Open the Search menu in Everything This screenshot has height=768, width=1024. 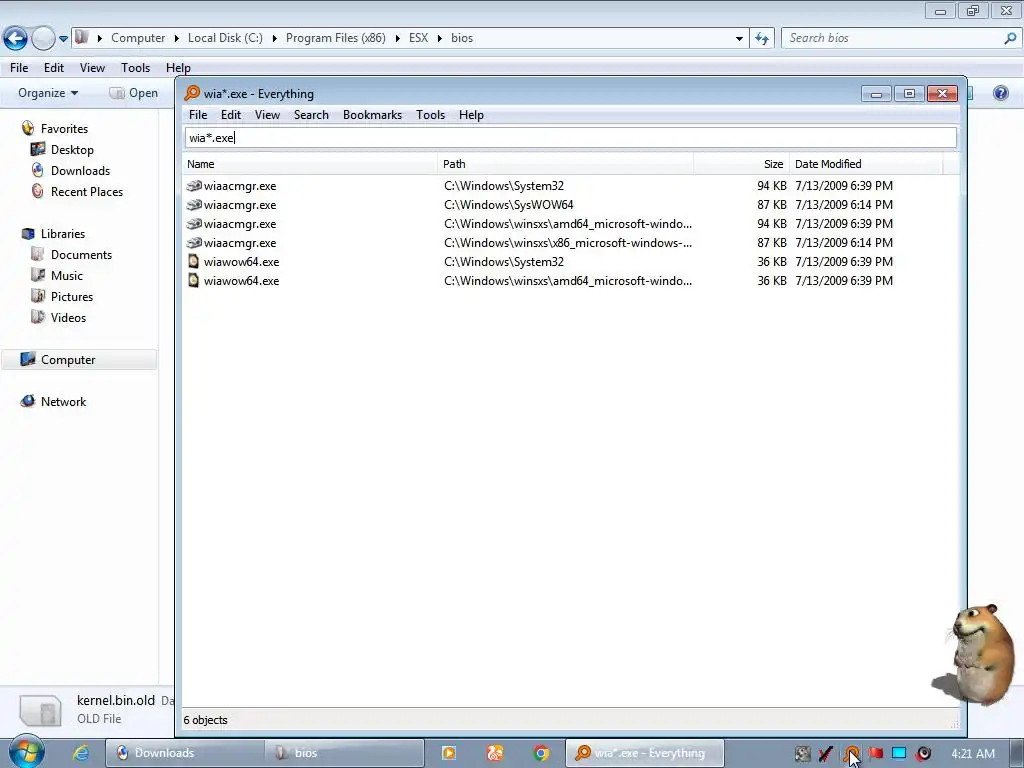pyautogui.click(x=311, y=115)
